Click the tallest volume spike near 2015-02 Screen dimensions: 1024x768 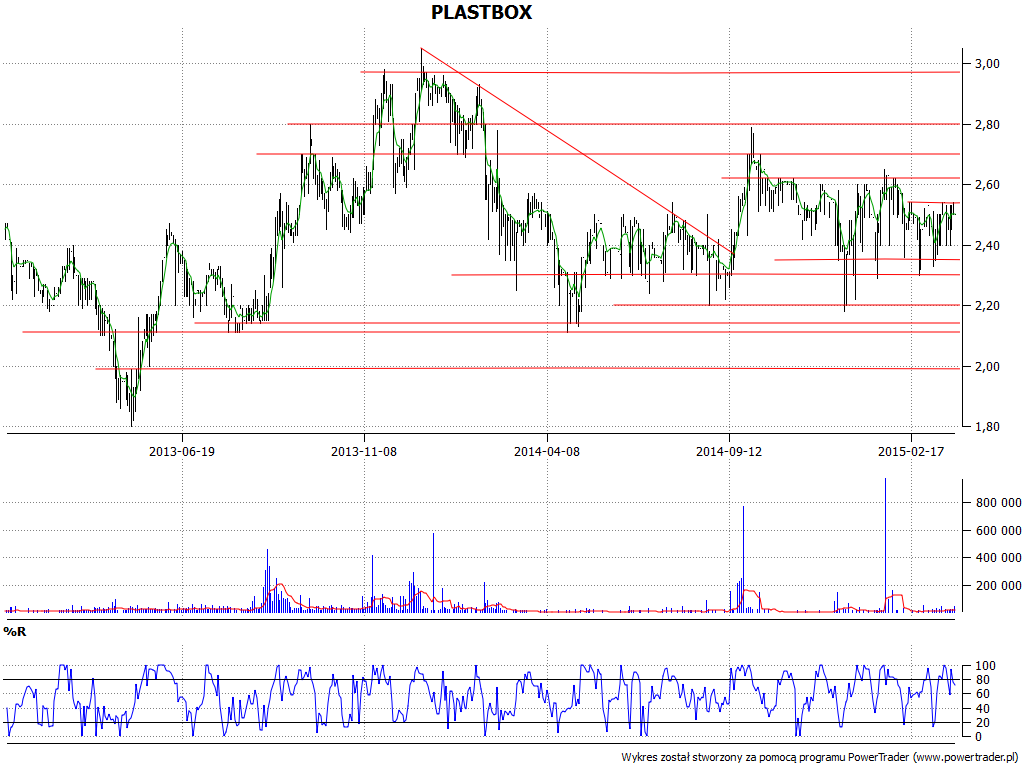pyautogui.click(x=886, y=545)
